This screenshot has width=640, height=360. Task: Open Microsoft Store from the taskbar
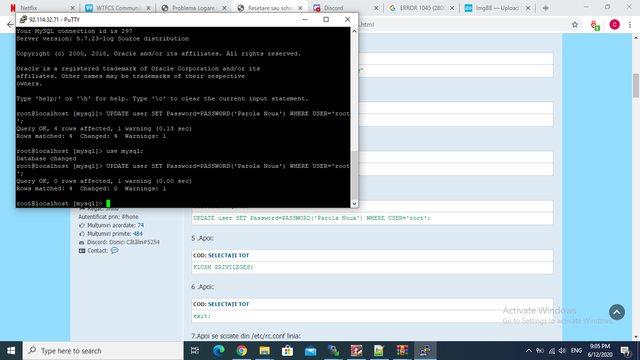click(x=287, y=351)
